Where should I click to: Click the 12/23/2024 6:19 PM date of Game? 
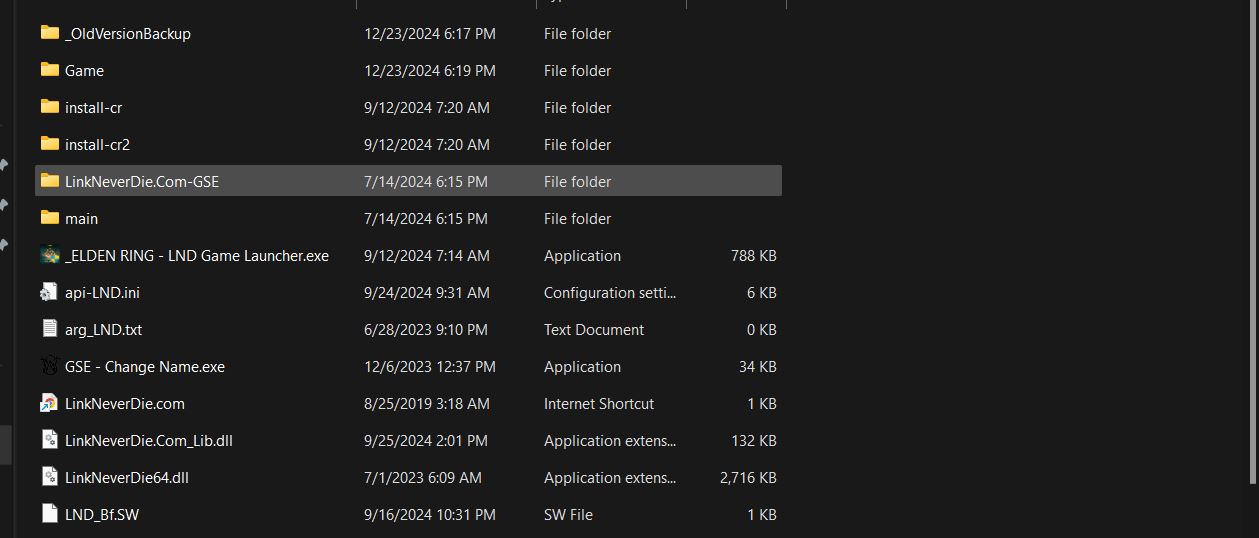click(429, 71)
